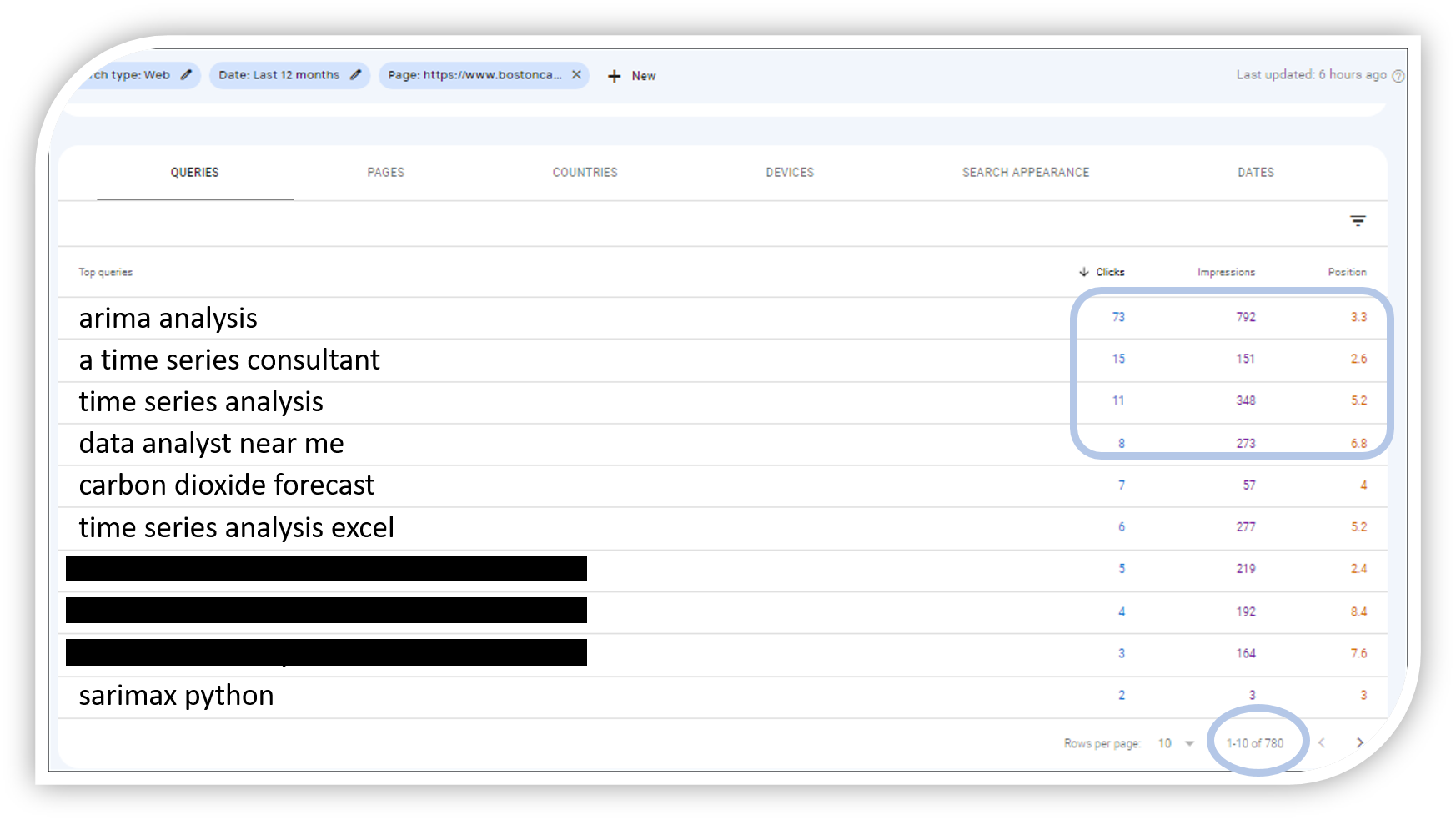Switch to the Pages tab
The width and height of the screenshot is (1456, 820).
pyautogui.click(x=385, y=173)
